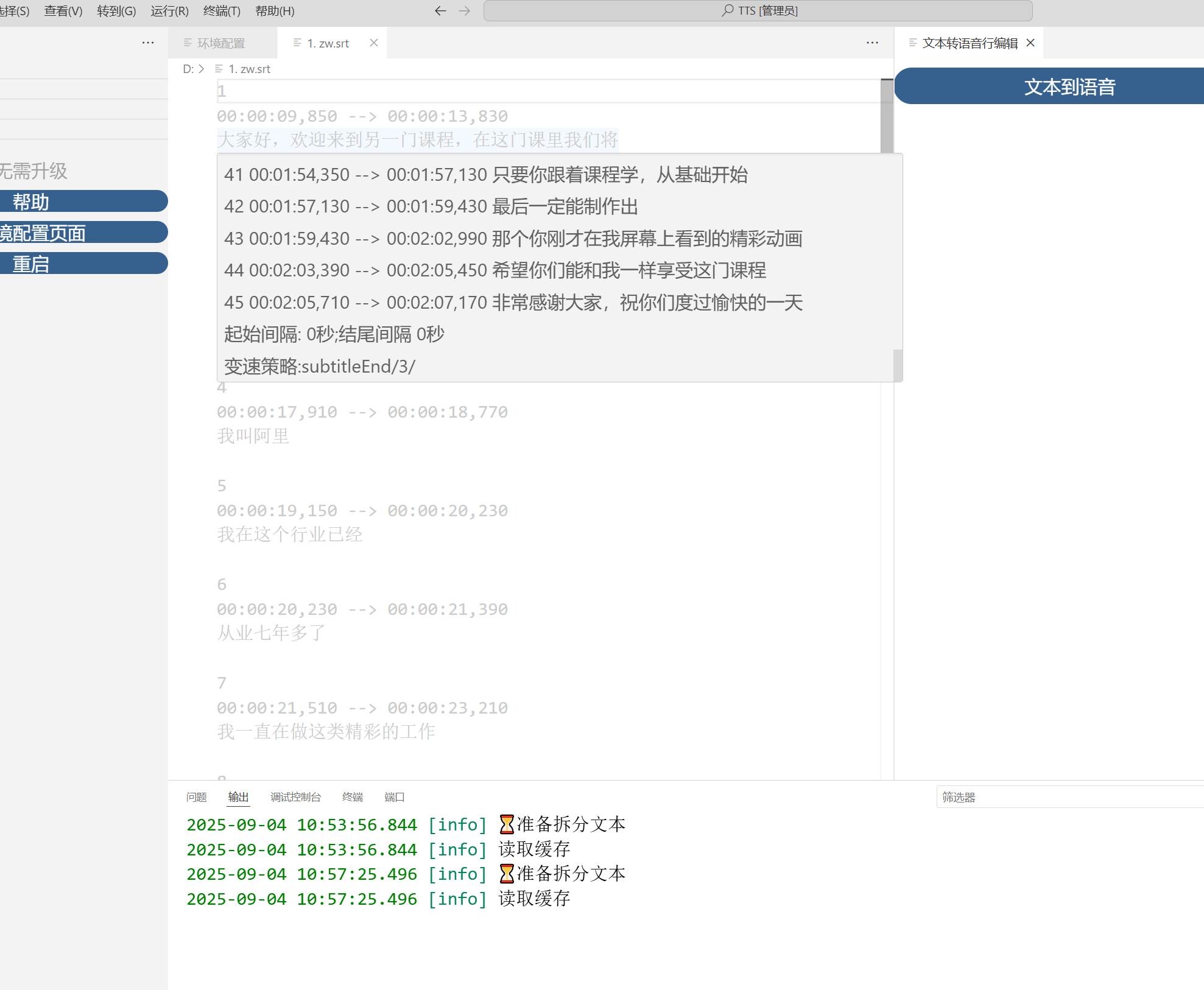The height and width of the screenshot is (990, 1204).
Task: Close the 文本转语音行编辑 tab
Action: pos(1030,43)
